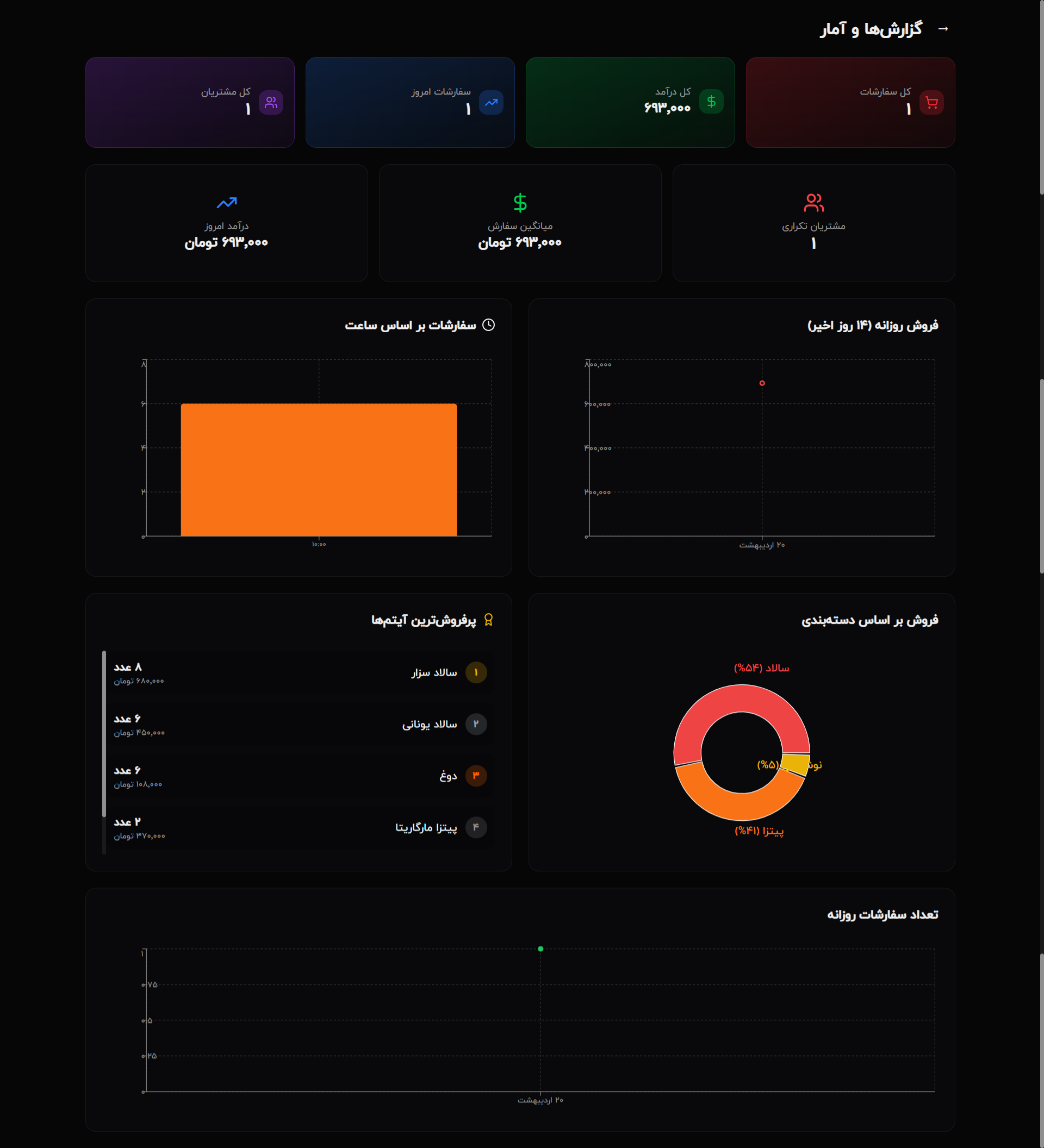Click the سفارشات بر اساس ساعت heading
This screenshot has width=1044, height=1148.
pyautogui.click(x=410, y=325)
